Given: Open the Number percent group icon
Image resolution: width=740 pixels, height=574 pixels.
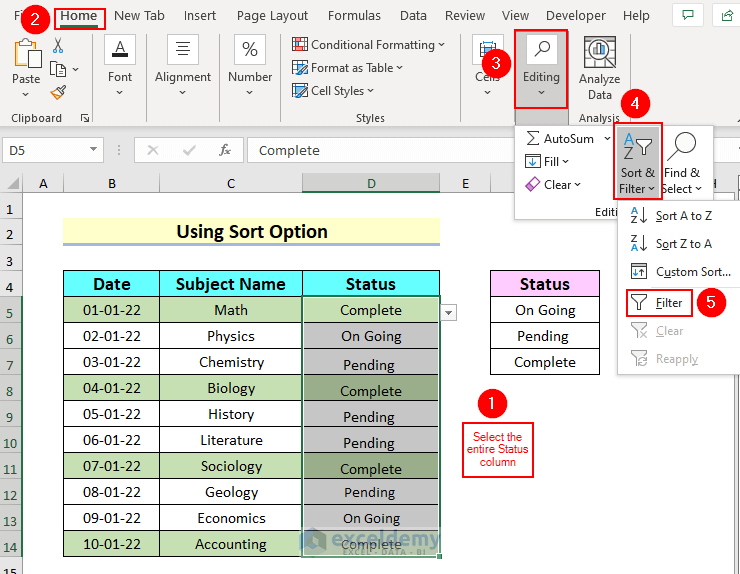Looking at the screenshot, I should 250,50.
